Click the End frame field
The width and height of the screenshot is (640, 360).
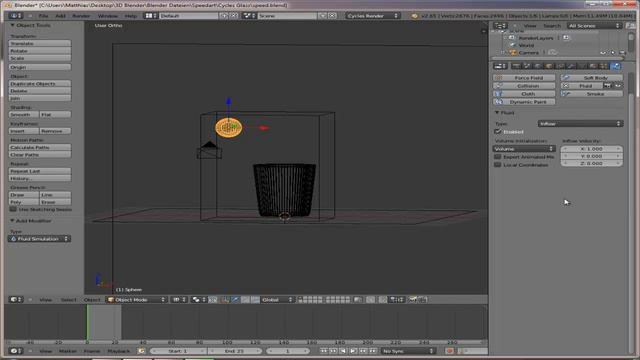[234, 351]
